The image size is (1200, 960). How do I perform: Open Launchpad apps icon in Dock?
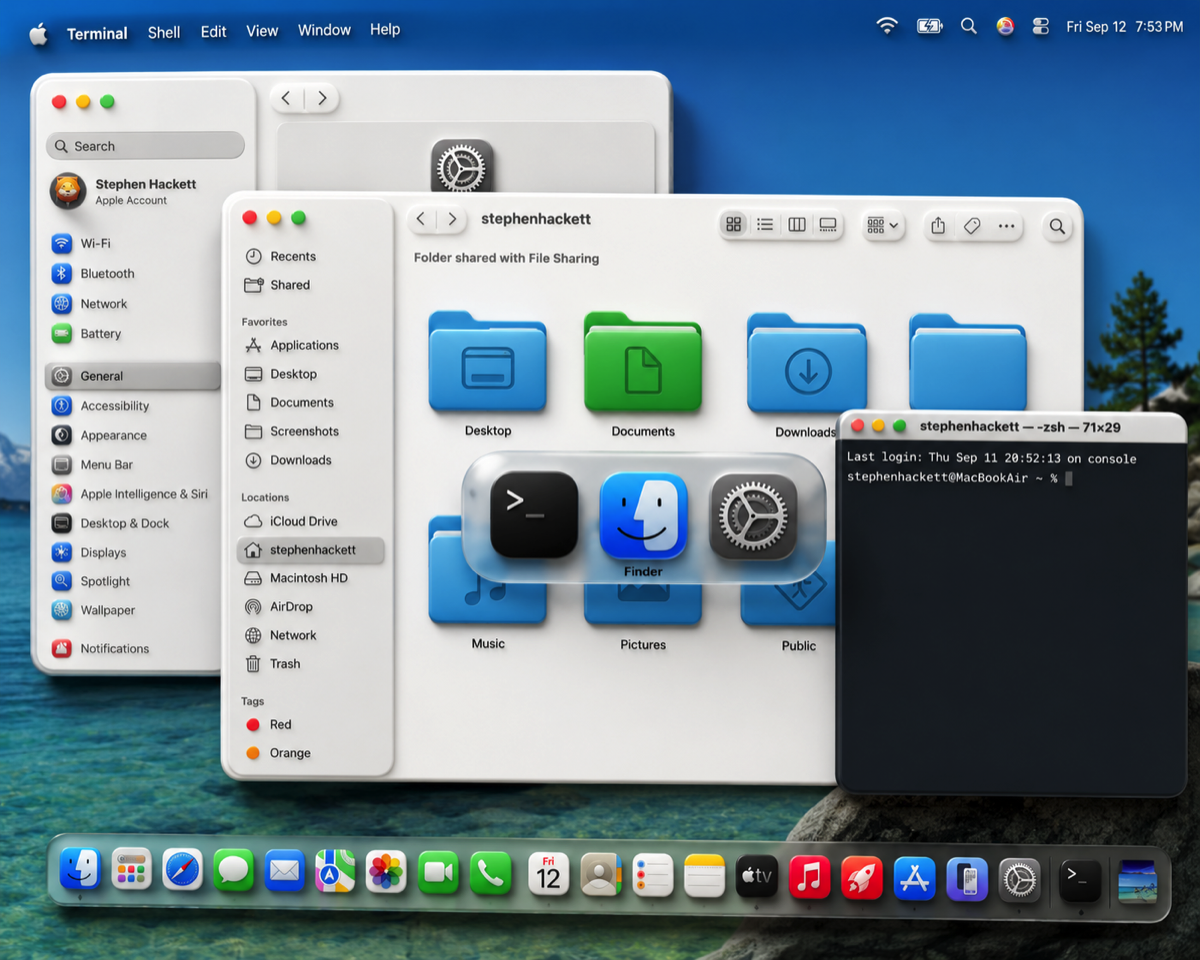[x=131, y=870]
